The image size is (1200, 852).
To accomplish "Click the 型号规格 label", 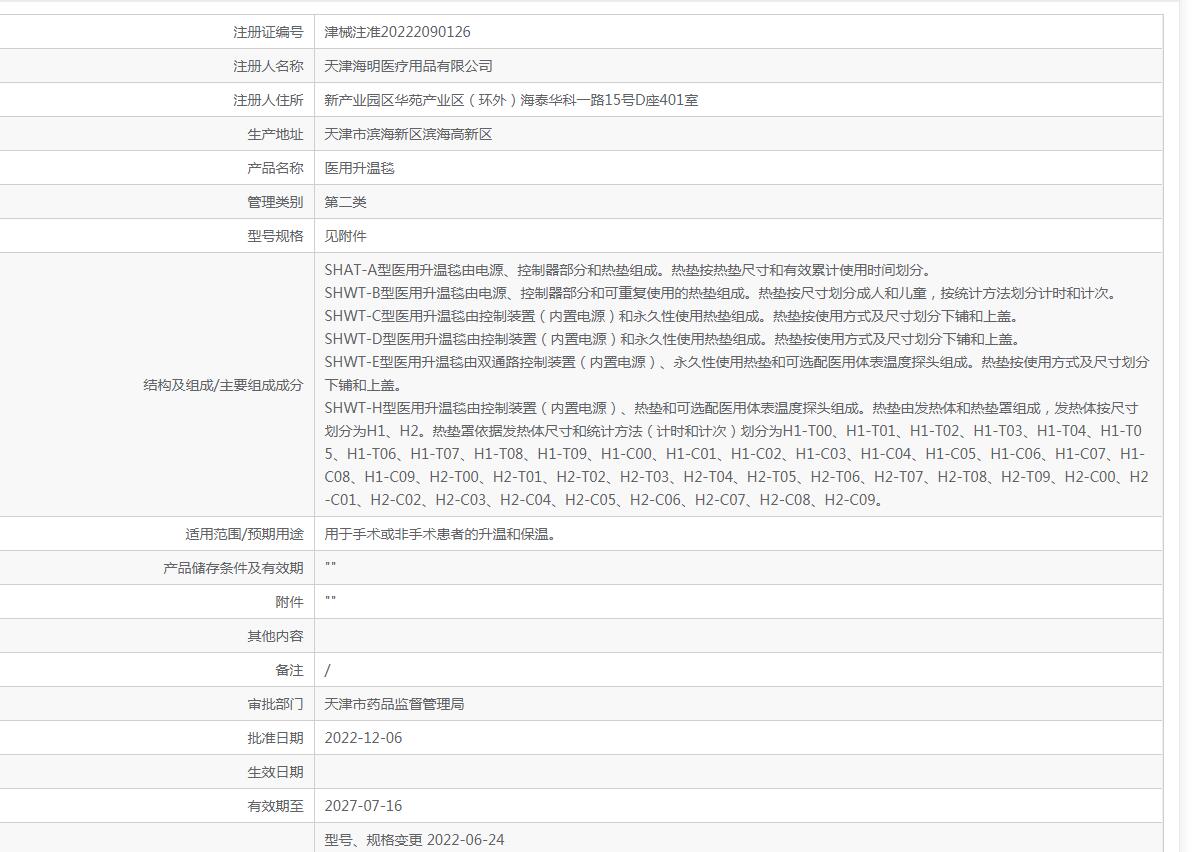I will tap(275, 236).
